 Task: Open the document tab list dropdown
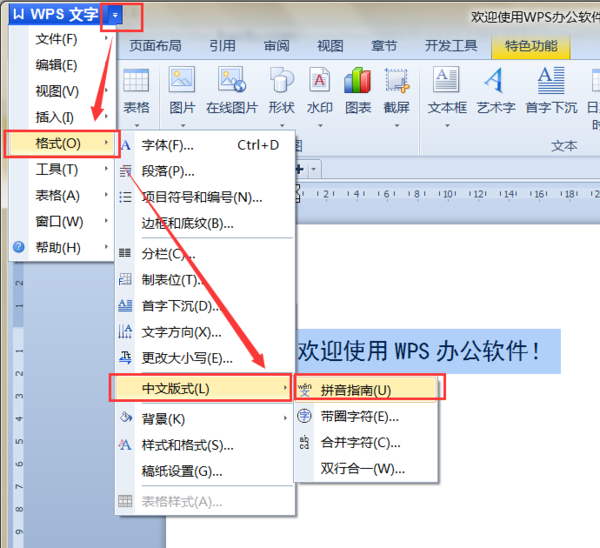[x=314, y=169]
